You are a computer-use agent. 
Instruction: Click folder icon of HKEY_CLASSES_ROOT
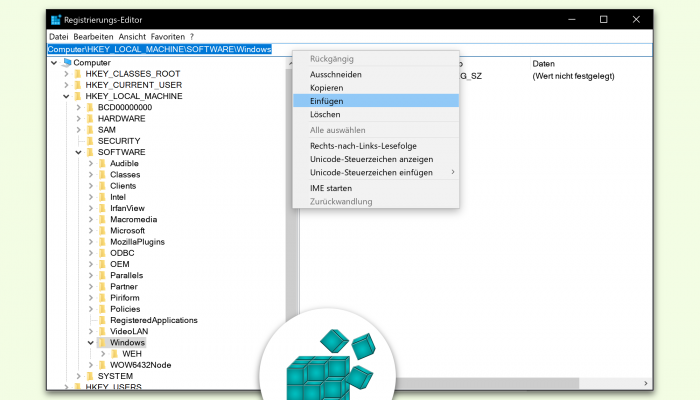coord(78,74)
